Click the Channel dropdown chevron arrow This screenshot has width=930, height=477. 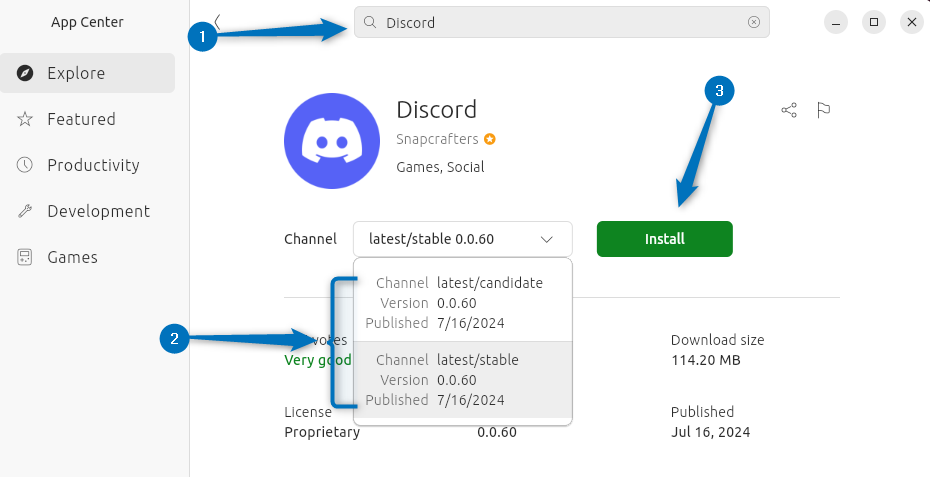547,240
